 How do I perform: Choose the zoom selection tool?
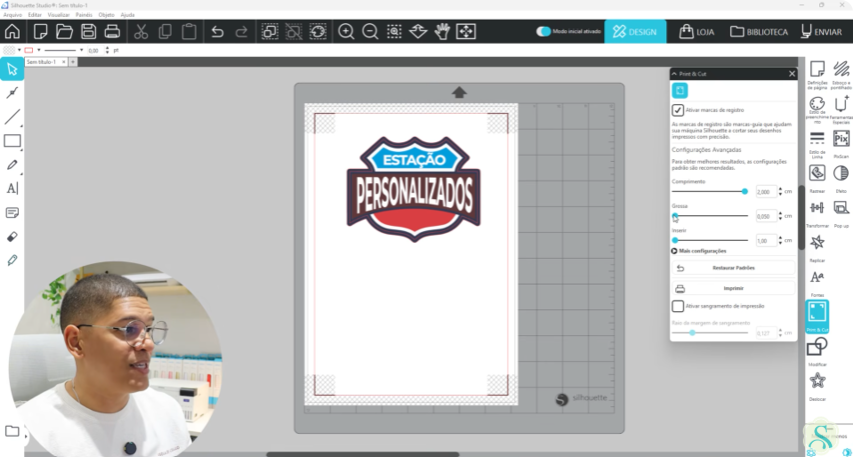pyautogui.click(x=394, y=32)
